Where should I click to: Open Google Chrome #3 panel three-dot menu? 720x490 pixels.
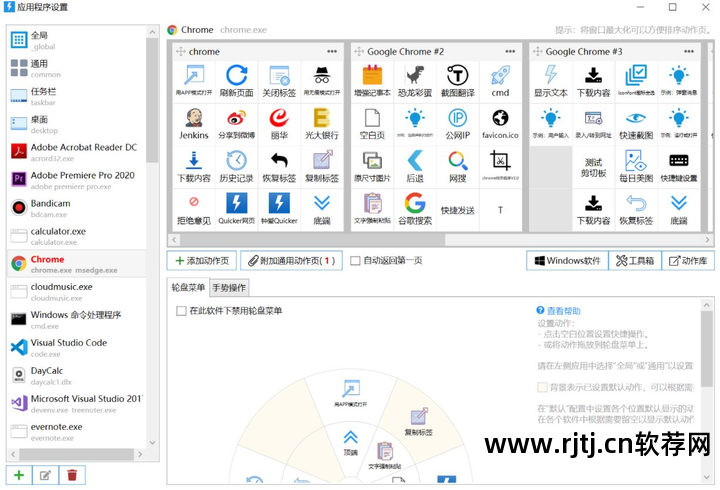pos(689,51)
